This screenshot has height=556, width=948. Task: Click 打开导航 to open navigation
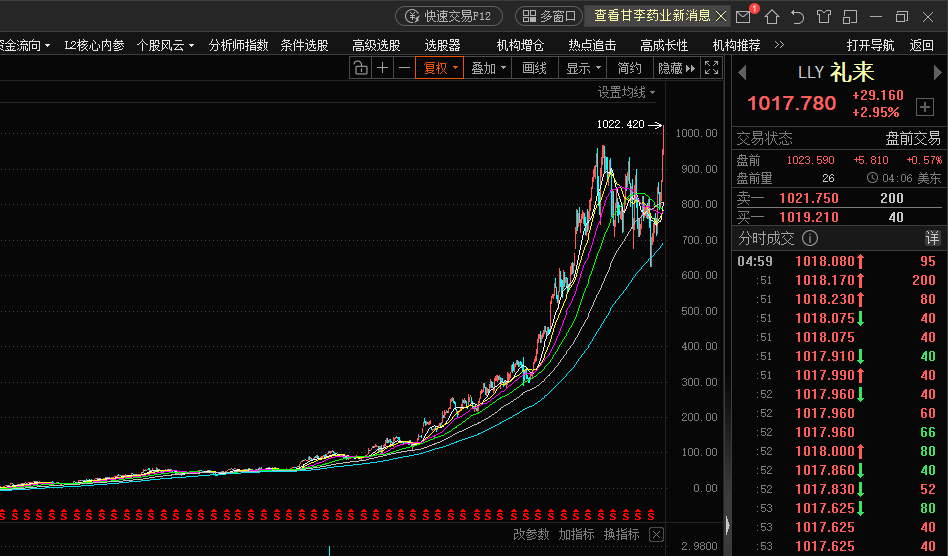click(x=870, y=45)
